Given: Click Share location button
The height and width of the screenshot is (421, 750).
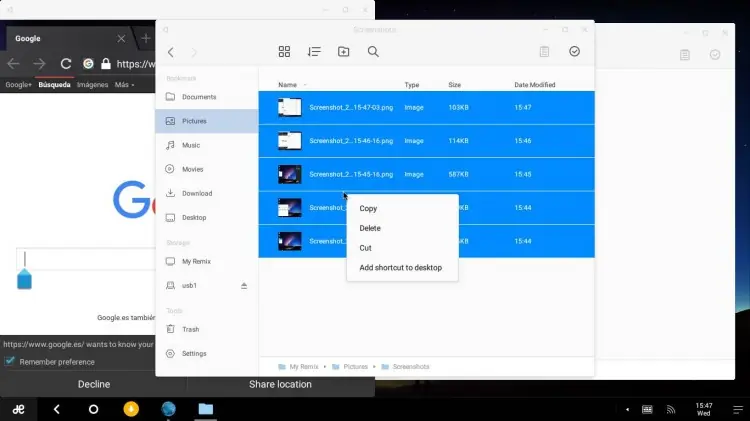Looking at the screenshot, I should (x=280, y=384).
